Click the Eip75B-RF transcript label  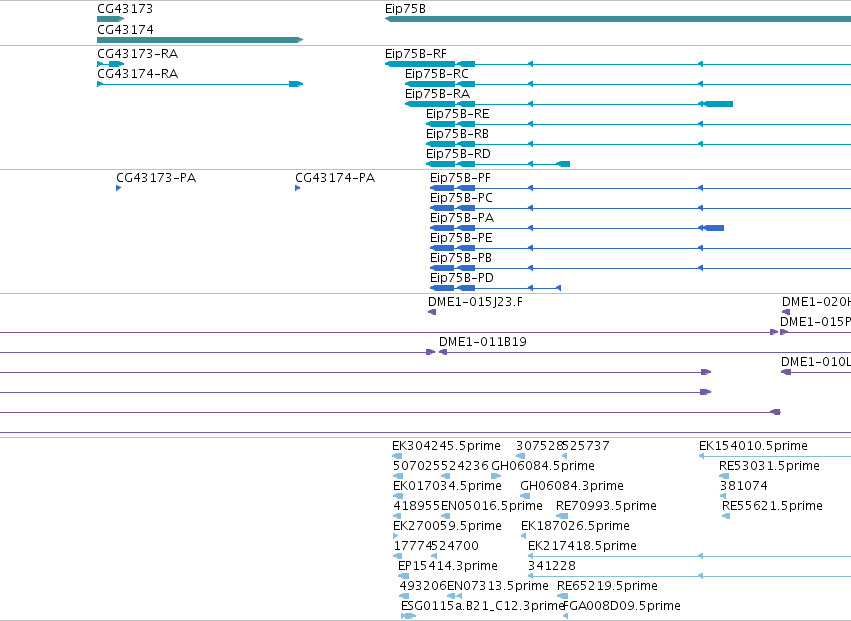pos(416,54)
